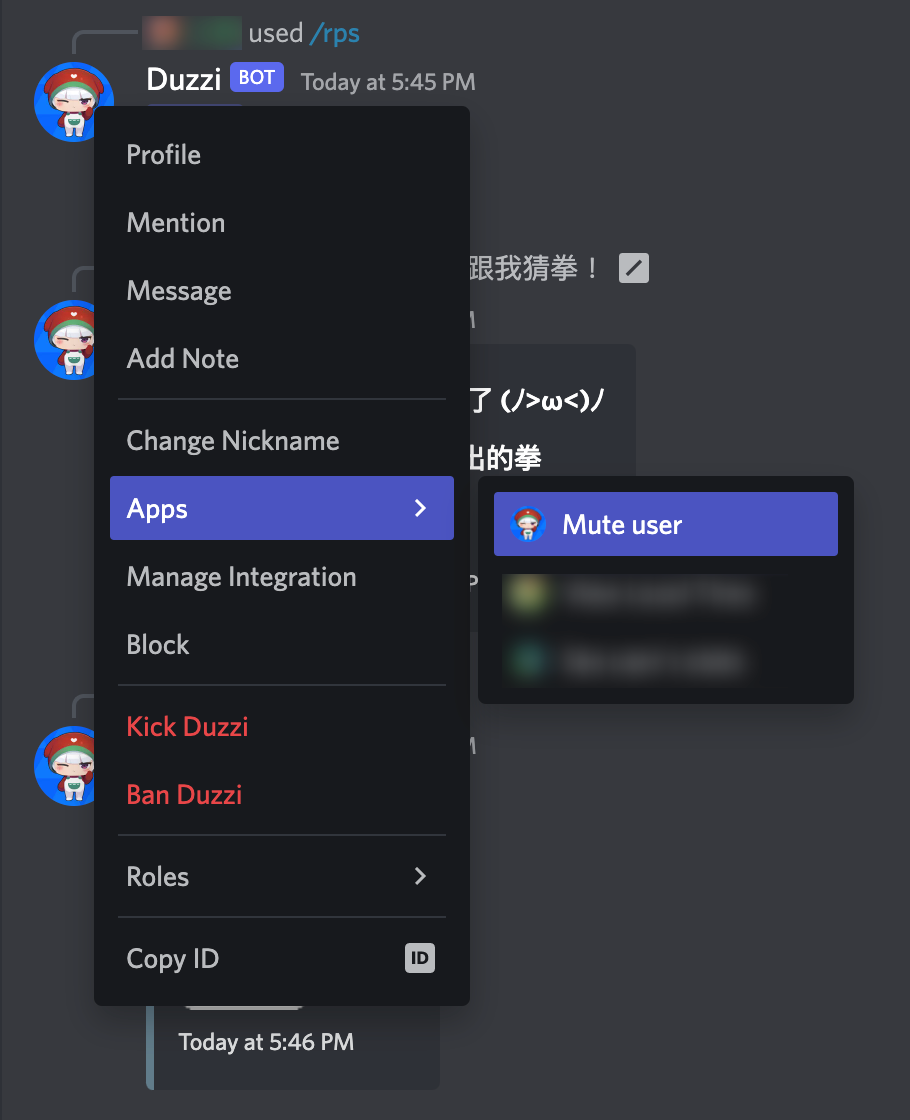
Task: Expand the Roles submenu arrow
Action: (x=421, y=876)
